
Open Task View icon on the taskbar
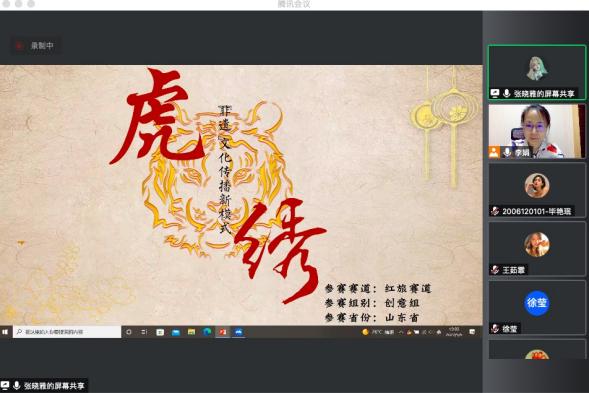click(x=144, y=332)
